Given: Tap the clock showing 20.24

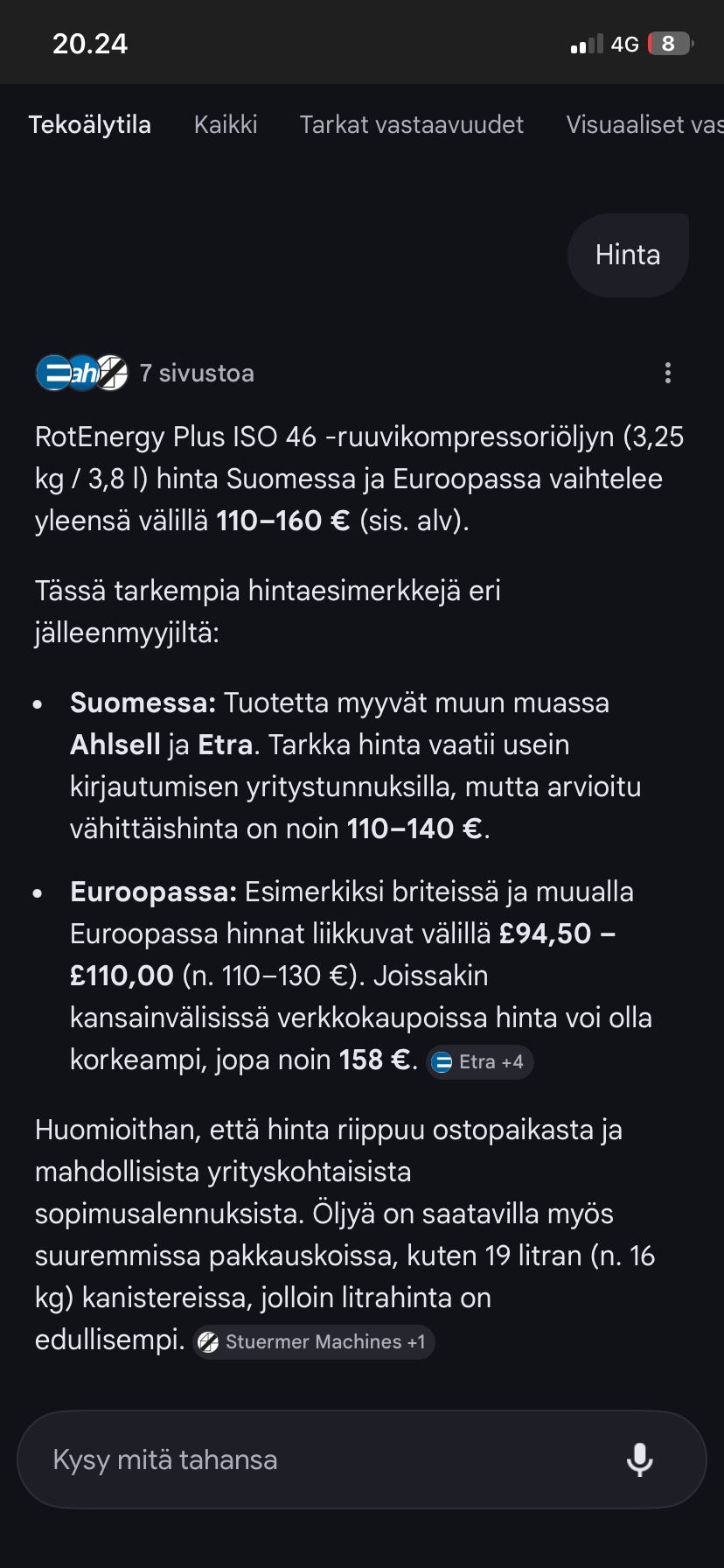Looking at the screenshot, I should [x=88, y=43].
